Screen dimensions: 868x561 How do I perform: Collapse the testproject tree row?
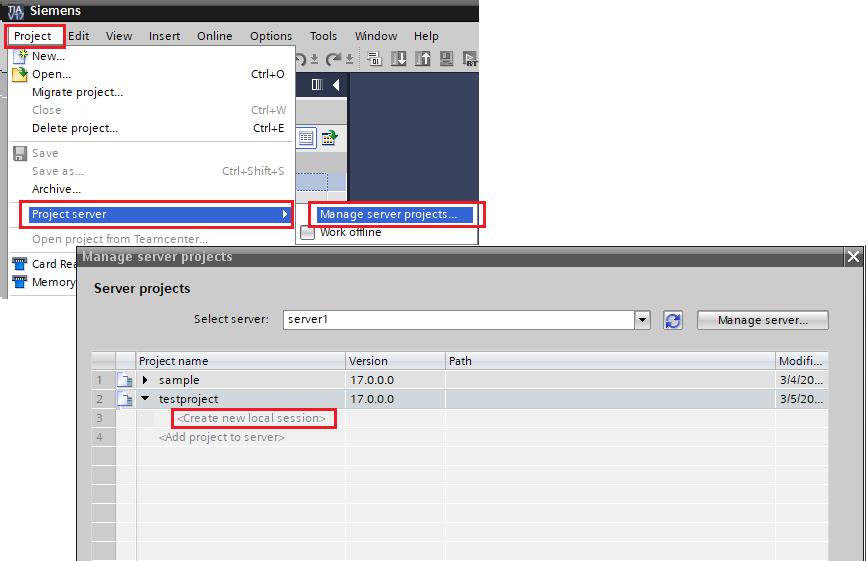[x=145, y=399]
